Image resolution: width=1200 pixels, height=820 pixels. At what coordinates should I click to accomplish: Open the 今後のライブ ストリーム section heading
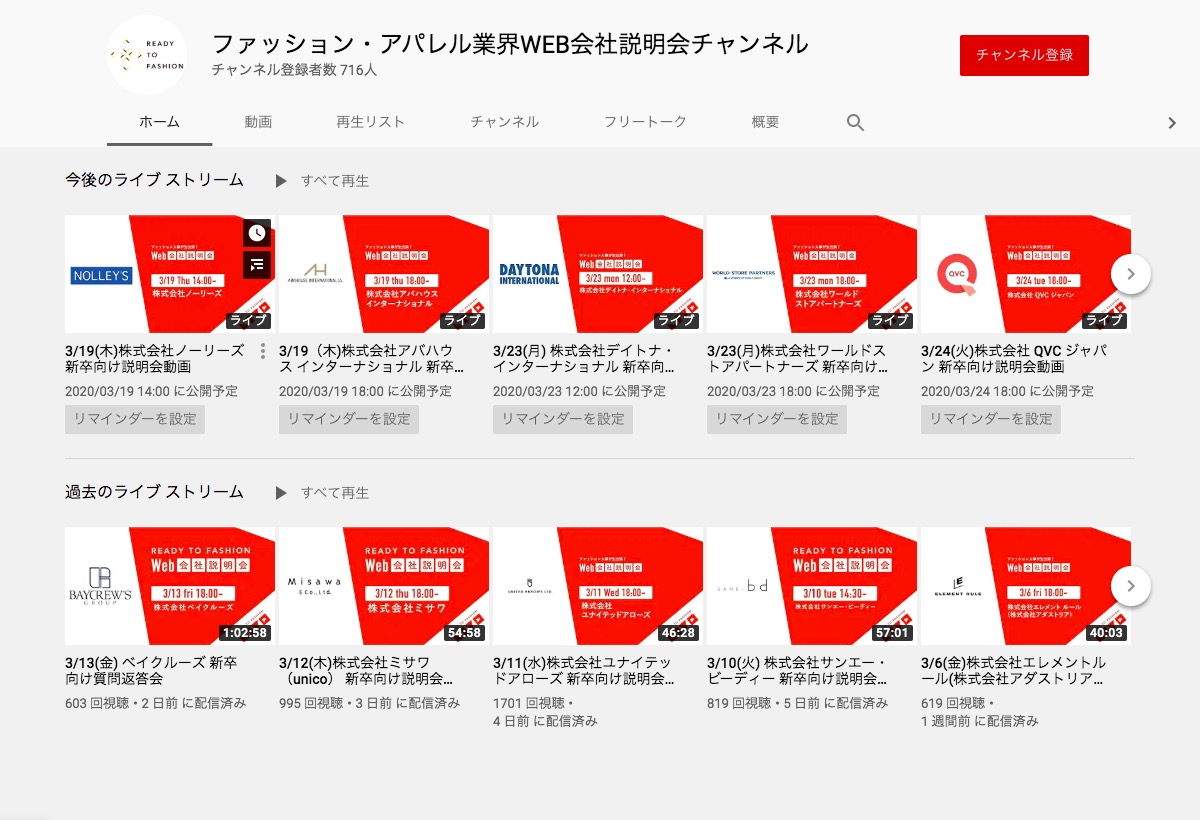click(x=154, y=180)
